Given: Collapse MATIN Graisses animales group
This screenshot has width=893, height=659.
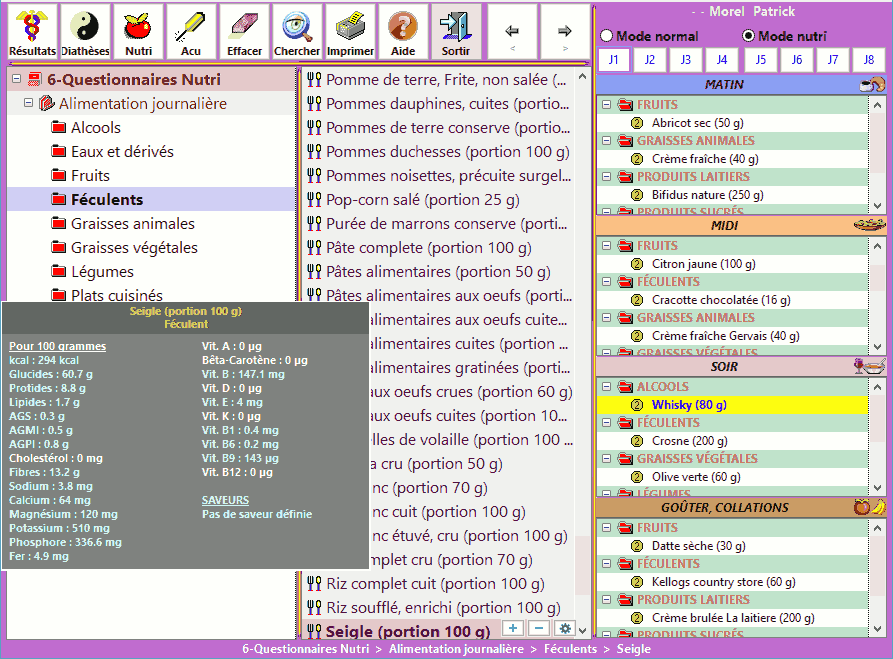Looking at the screenshot, I should coord(607,141).
